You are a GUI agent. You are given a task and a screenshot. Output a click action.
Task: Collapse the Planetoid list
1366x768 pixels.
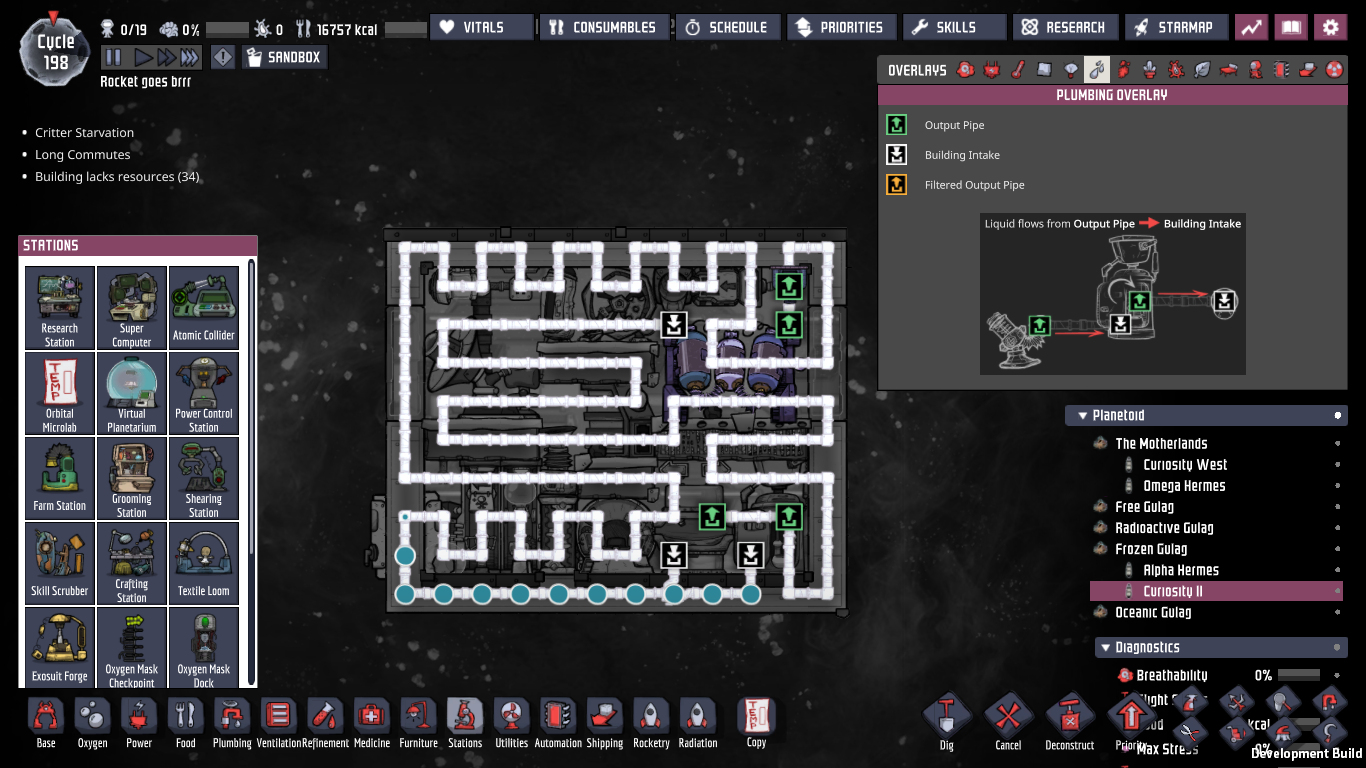[1083, 415]
